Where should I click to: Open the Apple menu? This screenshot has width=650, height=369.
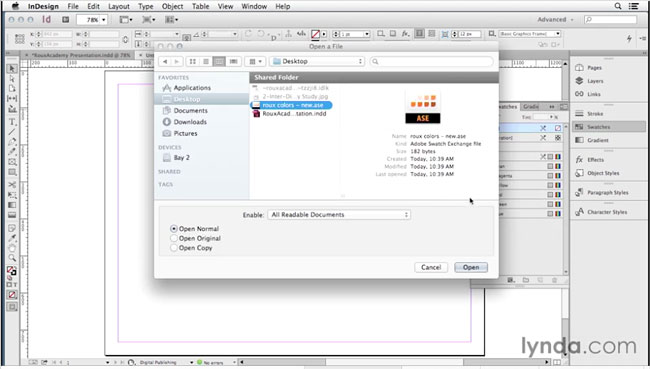[x=15, y=6]
